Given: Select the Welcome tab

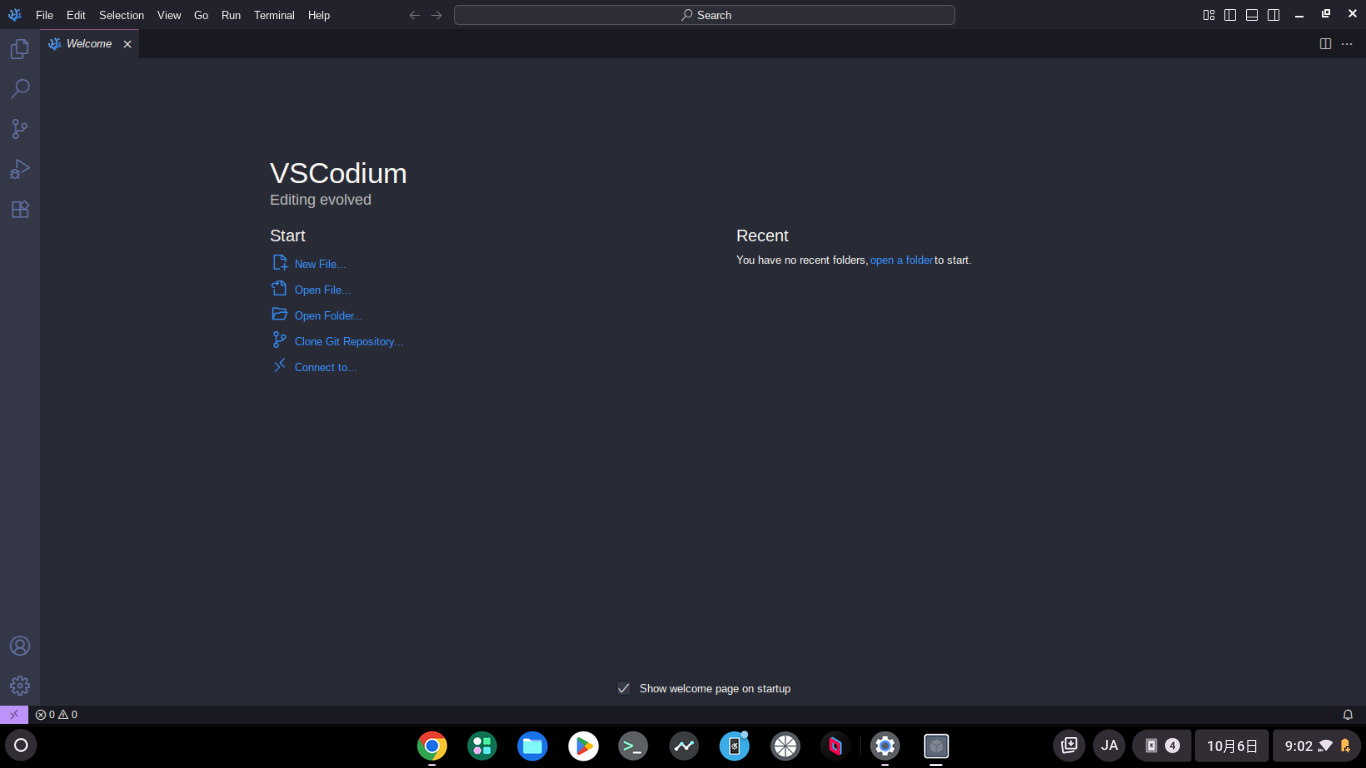Looking at the screenshot, I should [89, 44].
